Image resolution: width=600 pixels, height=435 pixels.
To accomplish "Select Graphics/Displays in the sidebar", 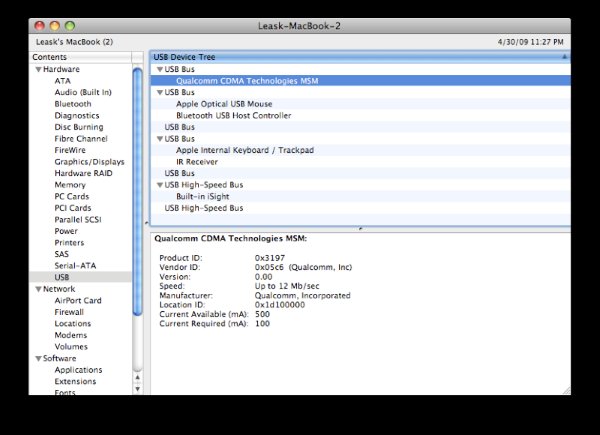I will [89, 162].
